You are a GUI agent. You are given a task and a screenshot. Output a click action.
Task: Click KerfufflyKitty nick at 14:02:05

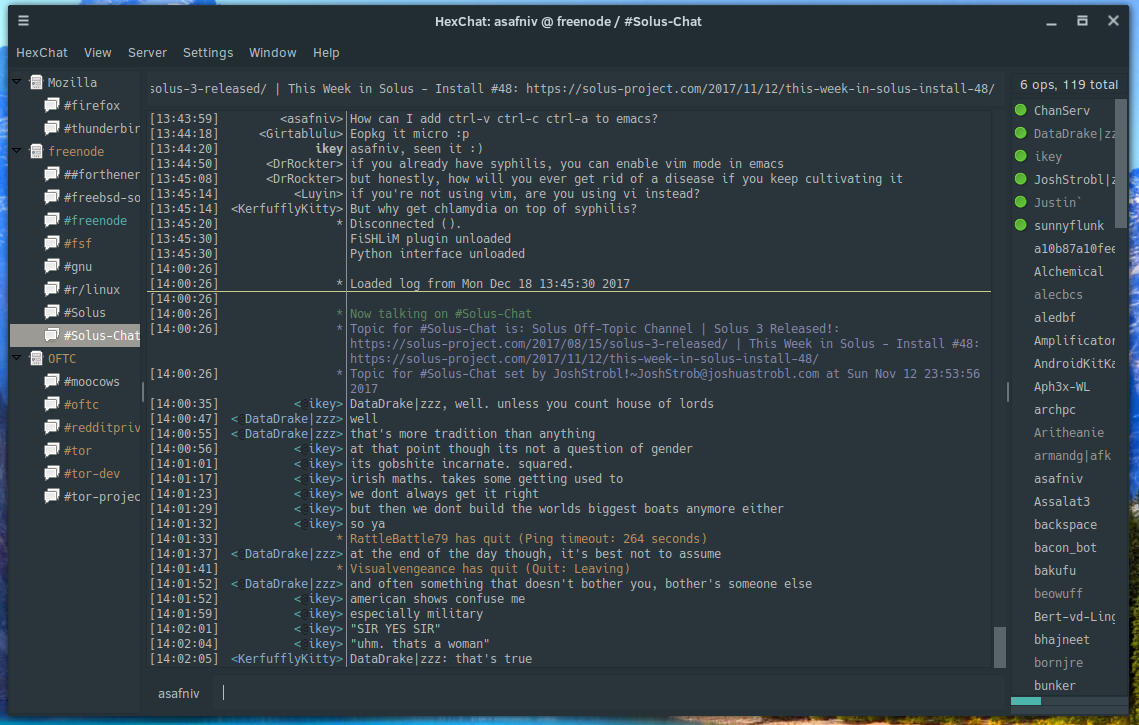286,659
